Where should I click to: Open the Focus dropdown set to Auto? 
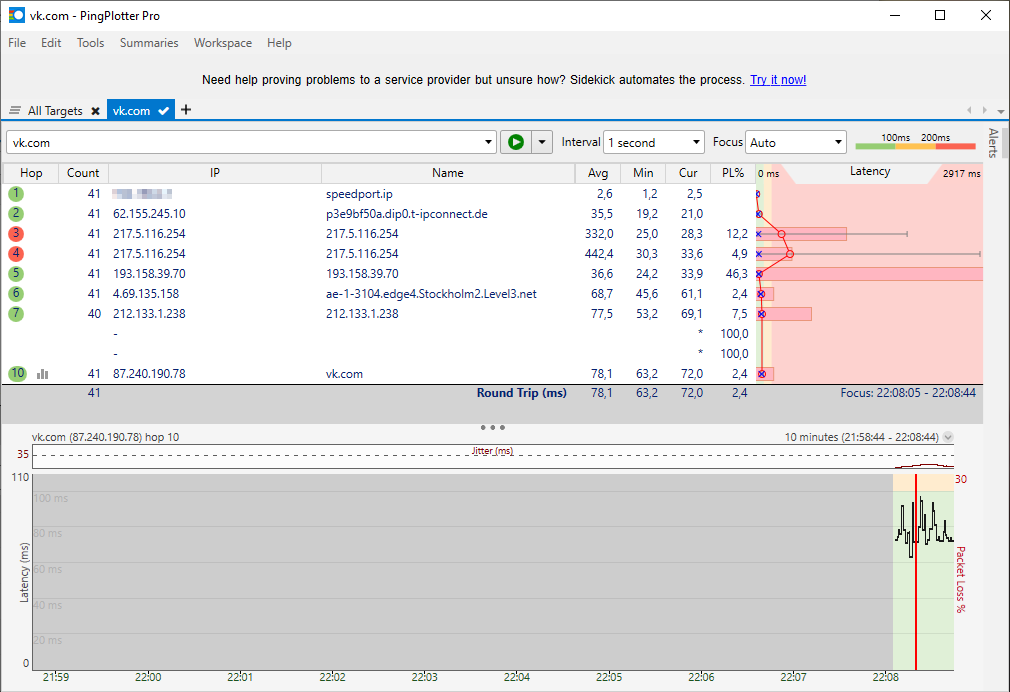tap(796, 142)
